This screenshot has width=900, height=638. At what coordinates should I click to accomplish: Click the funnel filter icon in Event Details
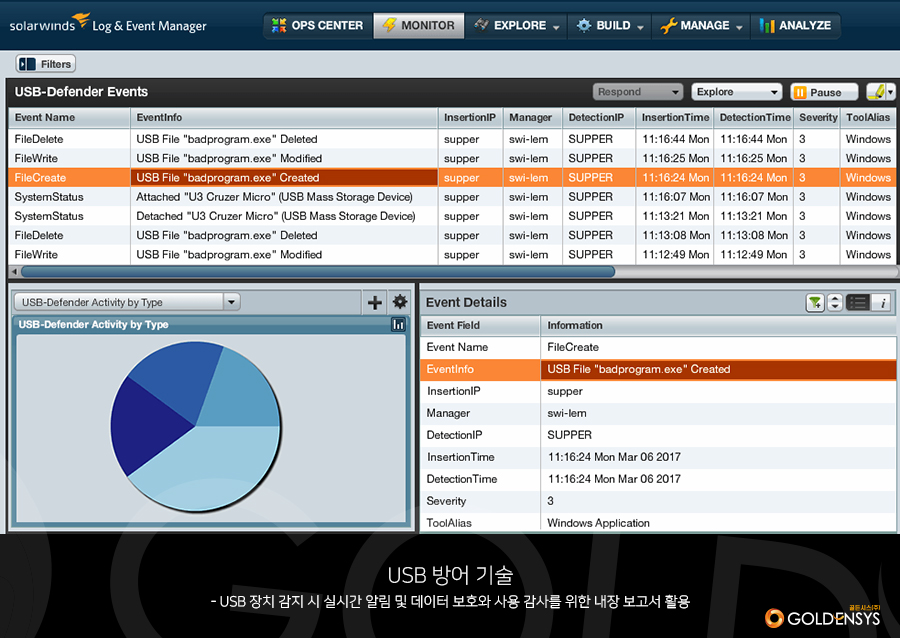point(815,302)
